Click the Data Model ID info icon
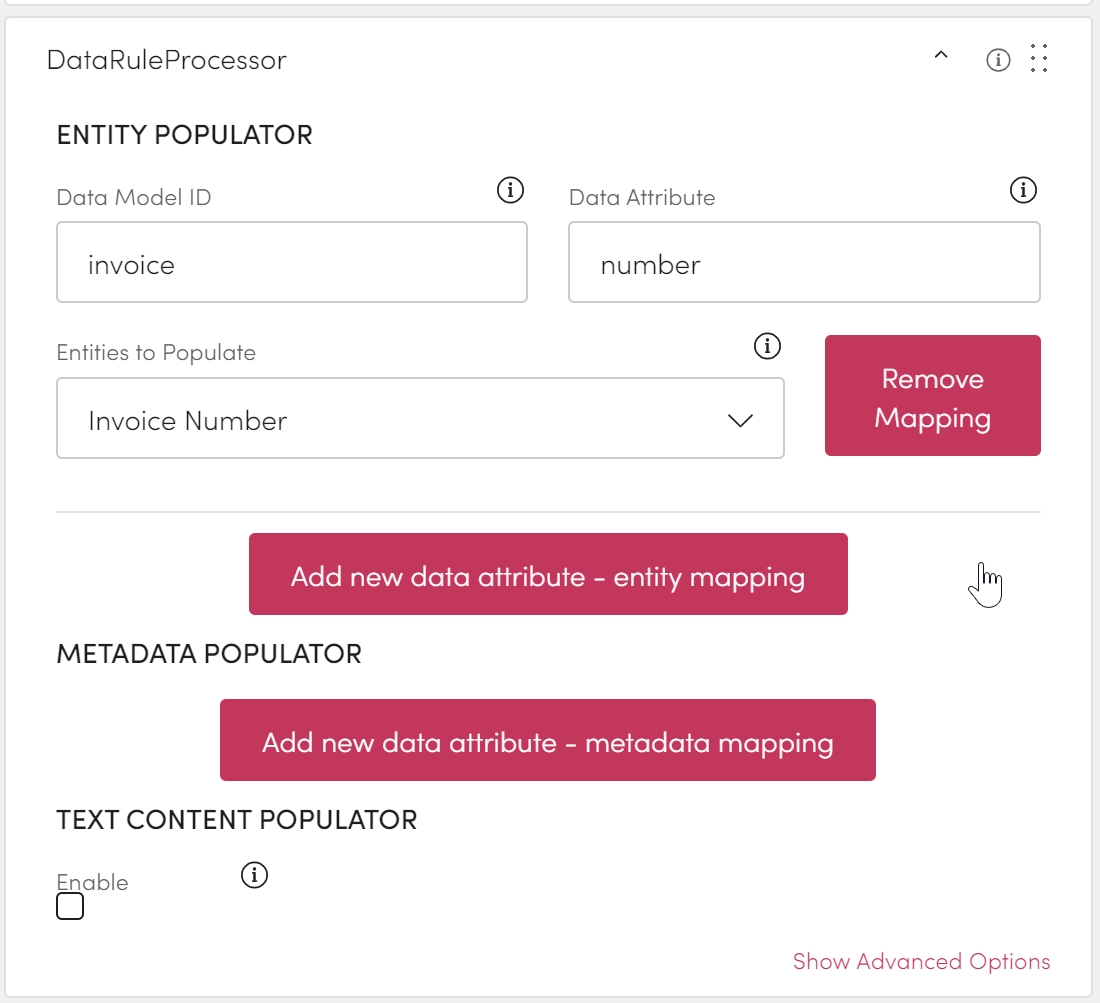 click(x=510, y=189)
